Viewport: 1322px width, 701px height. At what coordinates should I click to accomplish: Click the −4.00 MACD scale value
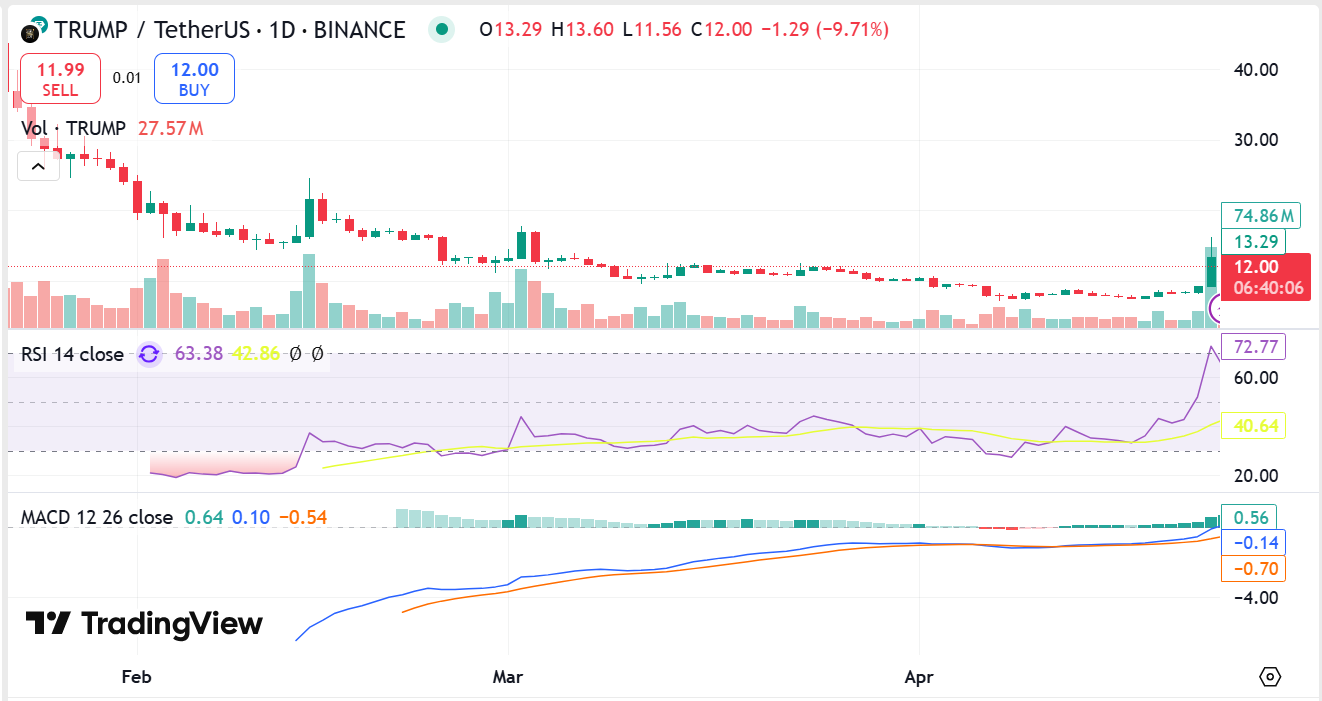pyautogui.click(x=1254, y=598)
